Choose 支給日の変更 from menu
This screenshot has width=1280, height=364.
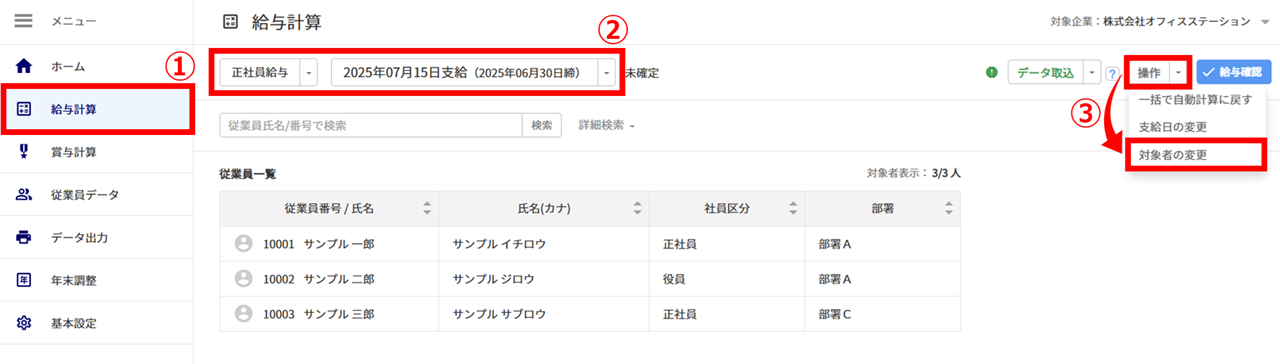click(x=1173, y=127)
